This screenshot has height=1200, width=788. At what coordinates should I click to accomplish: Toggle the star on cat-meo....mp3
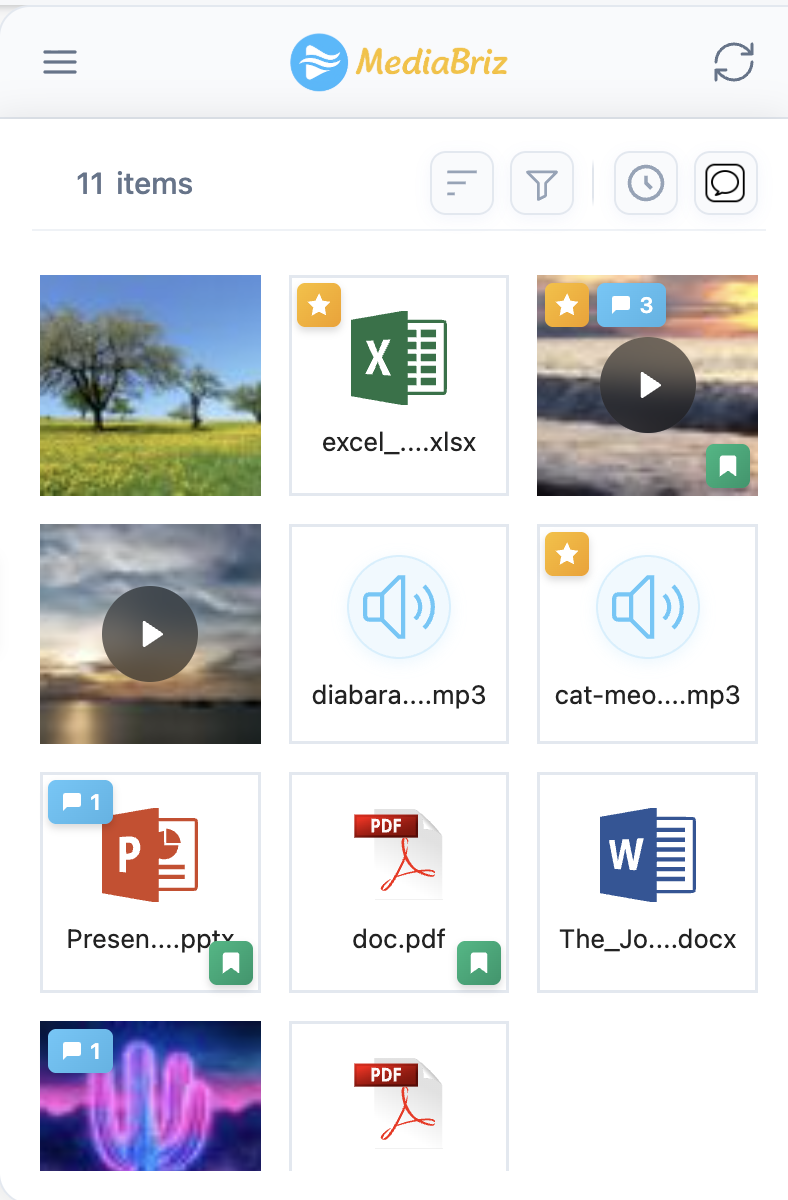567,554
